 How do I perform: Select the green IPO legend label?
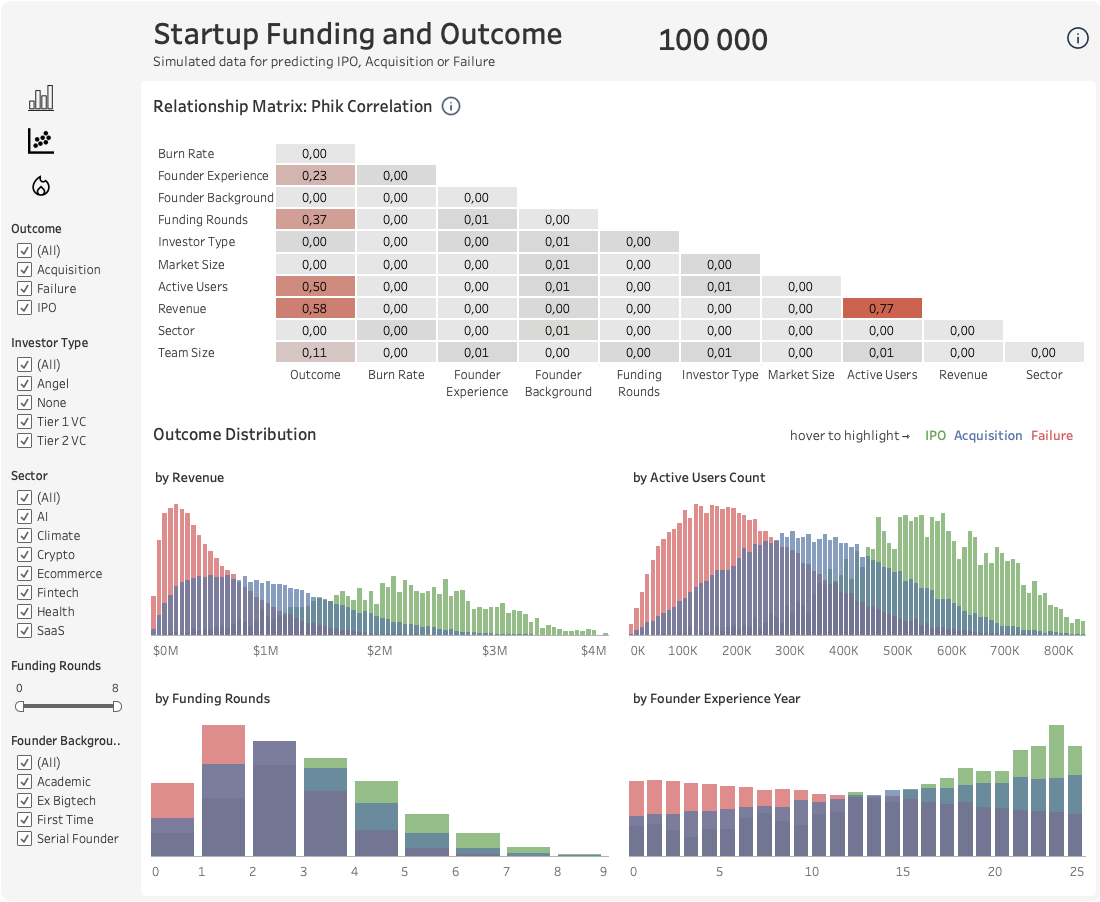point(935,435)
